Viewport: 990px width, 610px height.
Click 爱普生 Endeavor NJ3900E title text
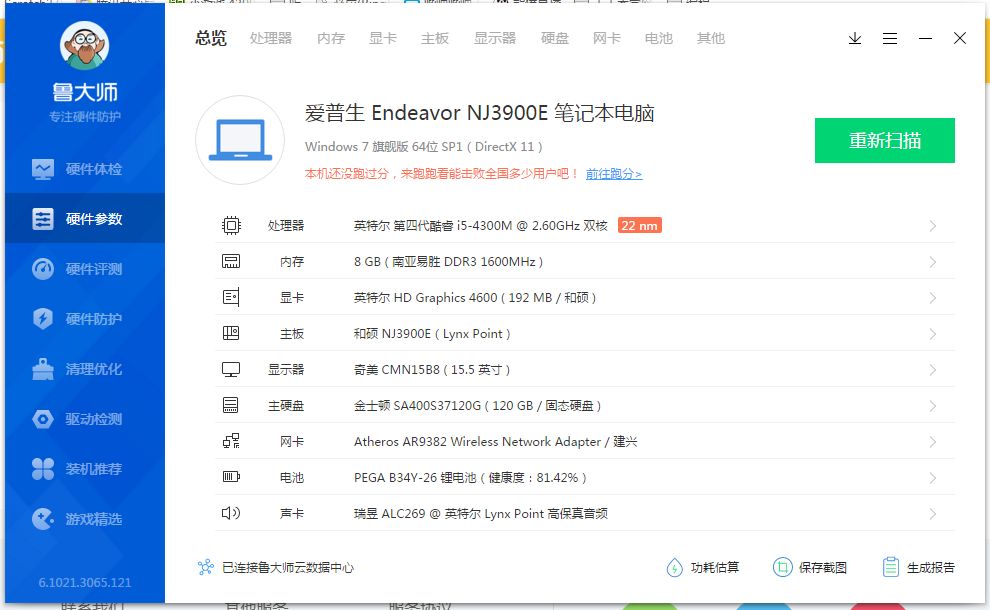coord(480,113)
